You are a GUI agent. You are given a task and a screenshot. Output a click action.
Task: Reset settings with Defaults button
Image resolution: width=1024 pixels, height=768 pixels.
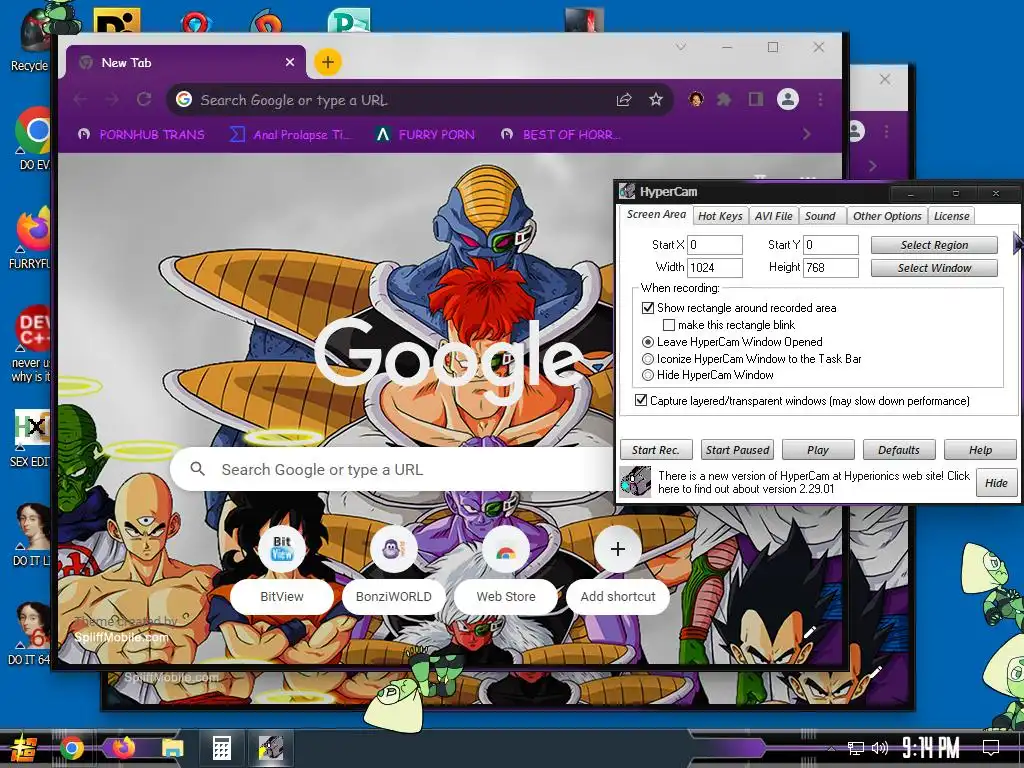tap(899, 450)
